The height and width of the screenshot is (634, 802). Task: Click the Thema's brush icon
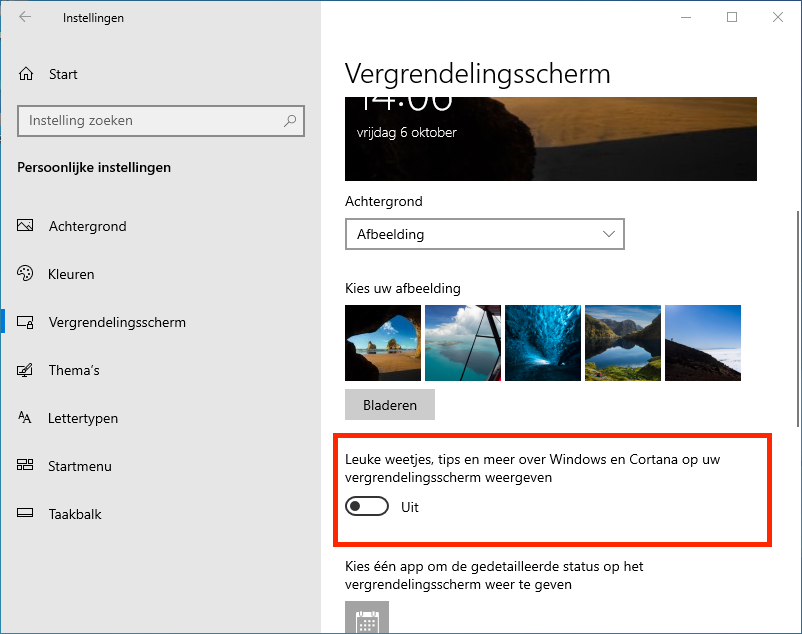26,370
